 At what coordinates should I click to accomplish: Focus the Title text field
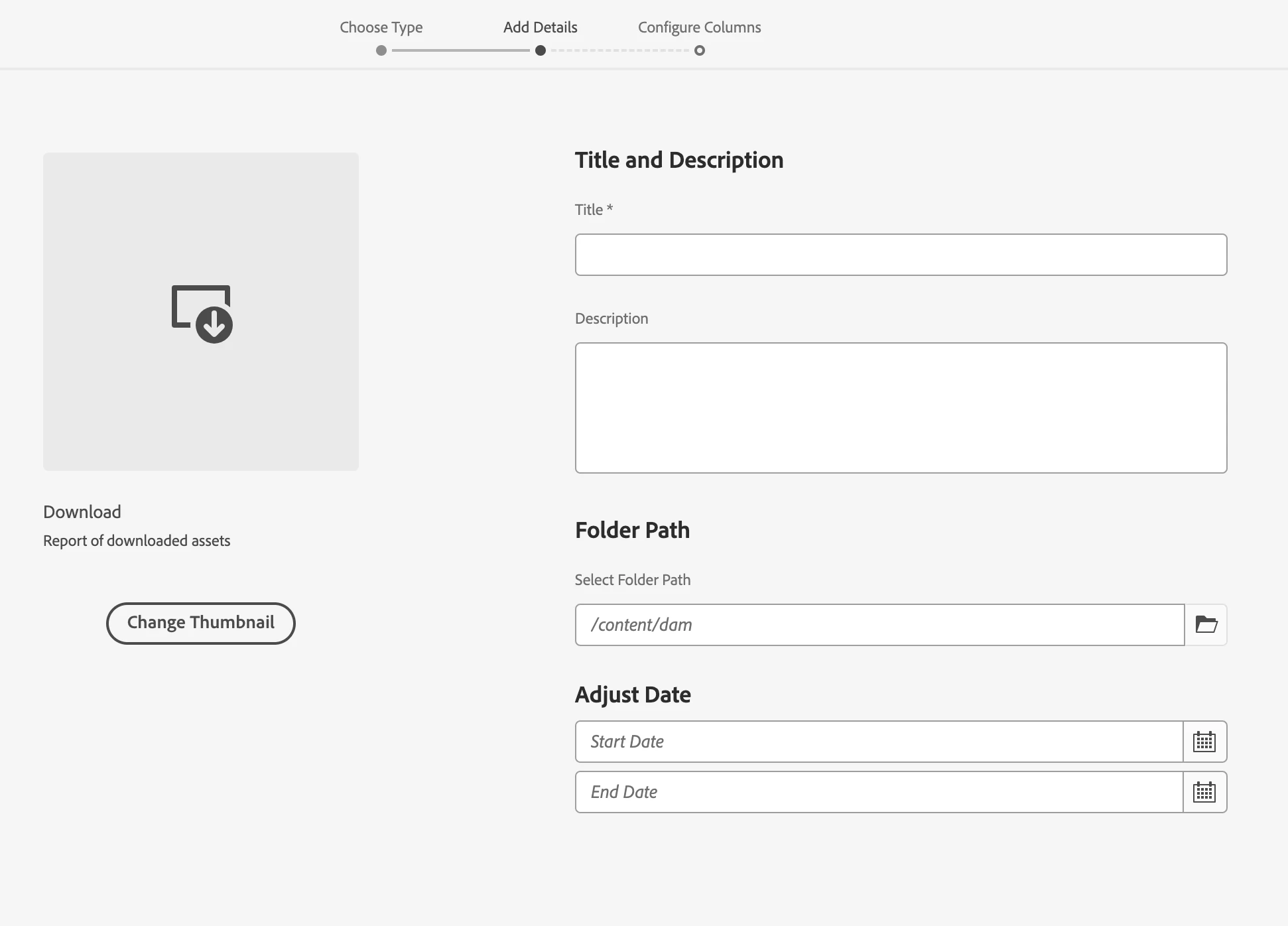click(x=901, y=255)
